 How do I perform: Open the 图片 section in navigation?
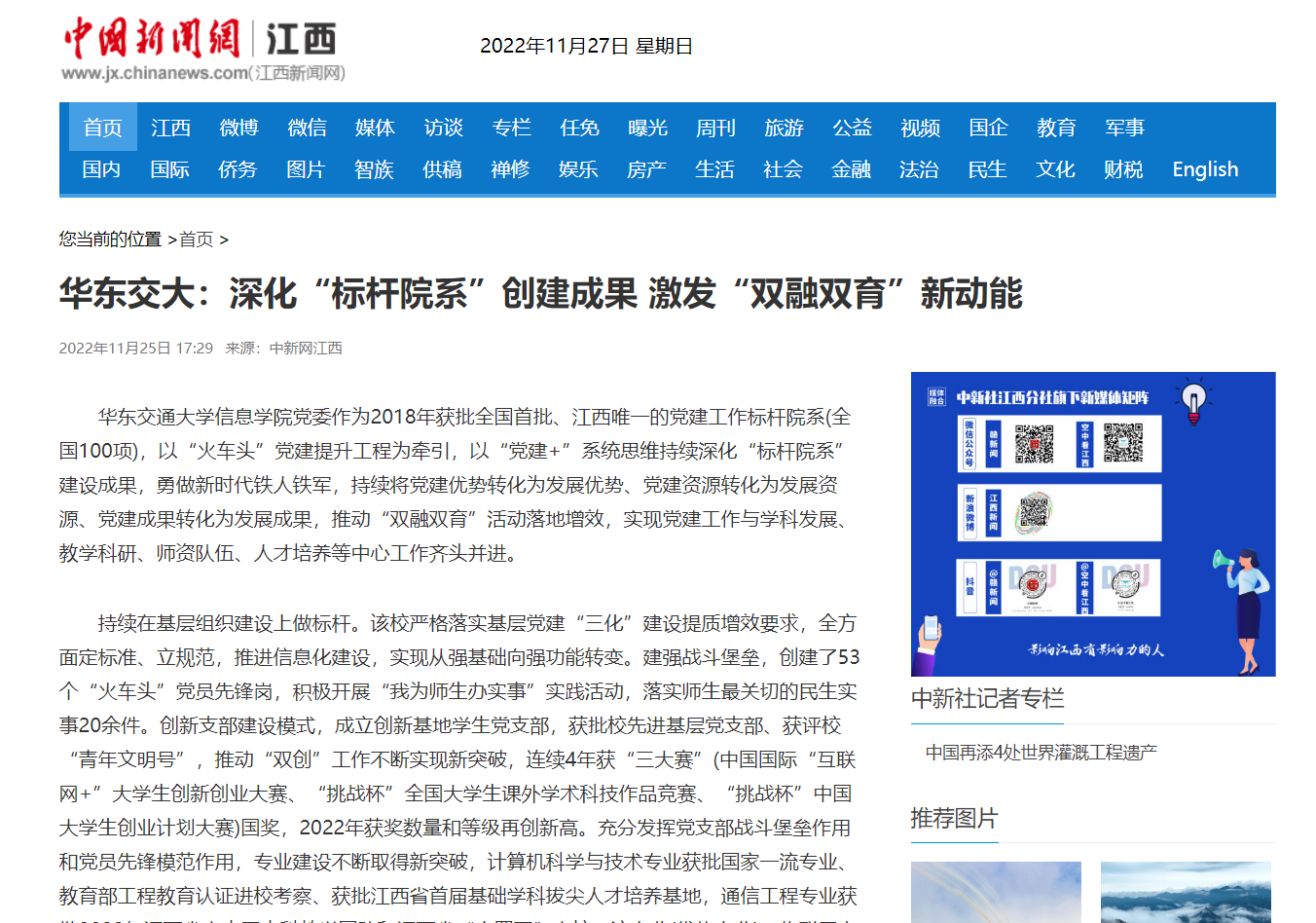coord(306,169)
